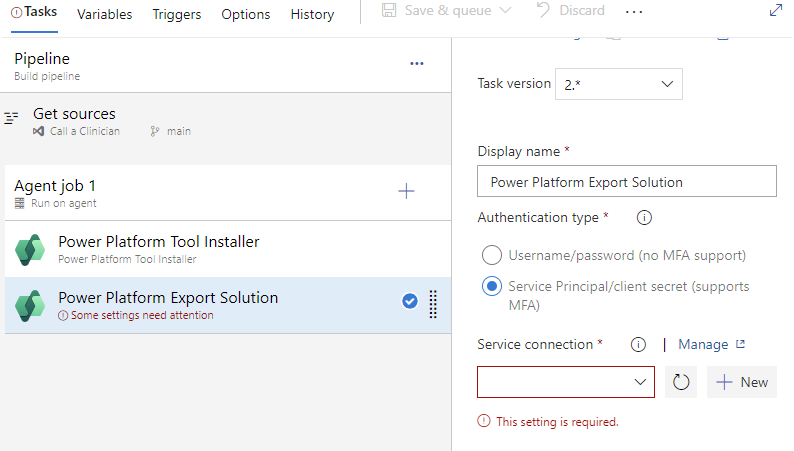The height and width of the screenshot is (451, 794).
Task: Click the Authentication type info icon
Action: click(x=644, y=217)
